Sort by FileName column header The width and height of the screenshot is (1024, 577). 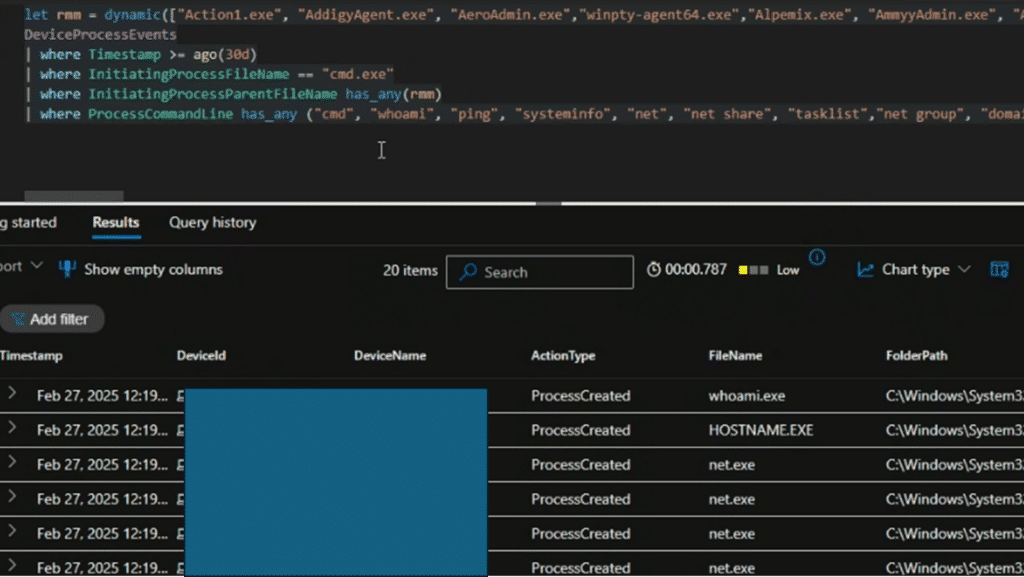pos(735,356)
